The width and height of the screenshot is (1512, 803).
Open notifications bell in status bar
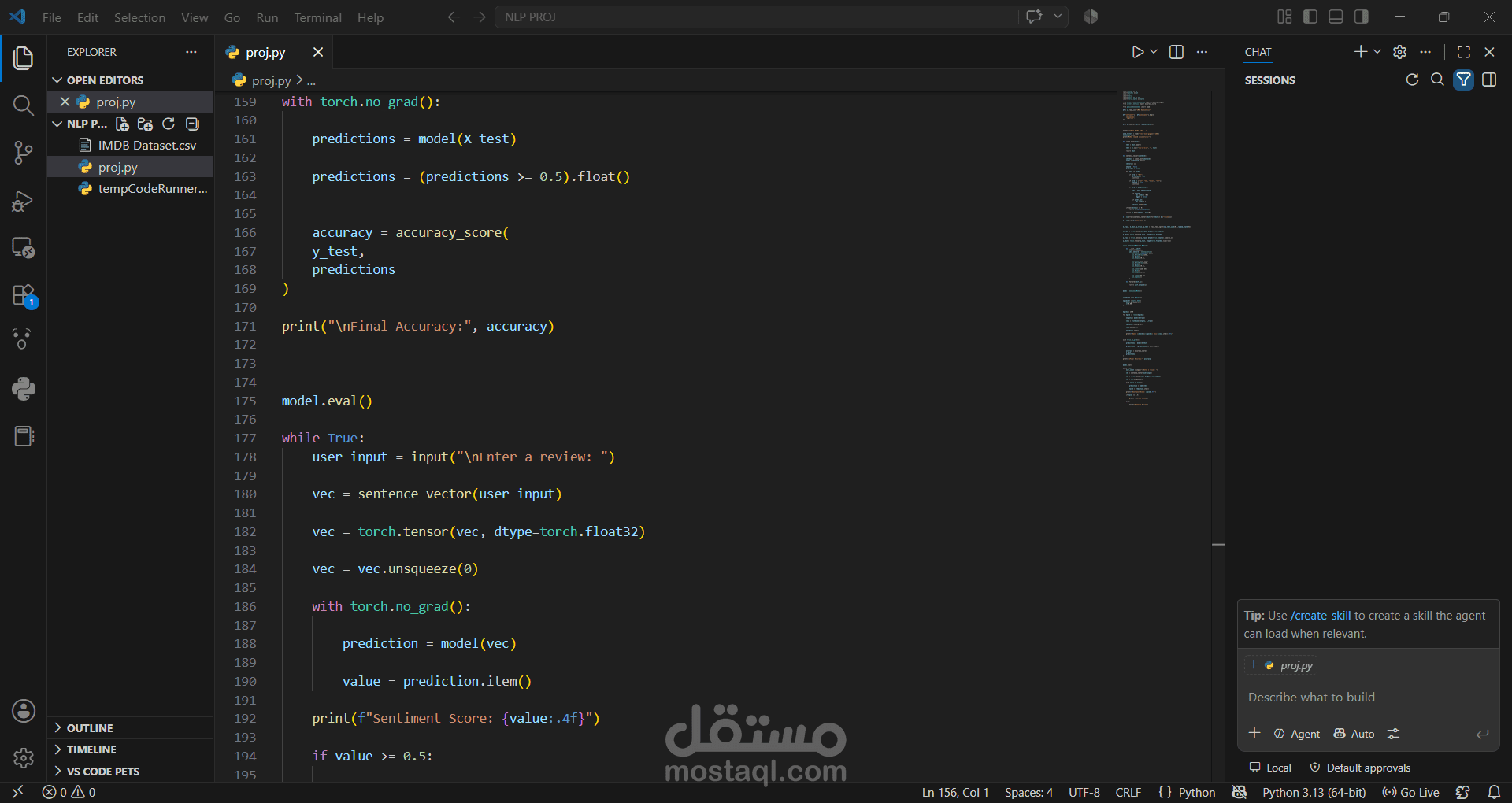[1494, 792]
